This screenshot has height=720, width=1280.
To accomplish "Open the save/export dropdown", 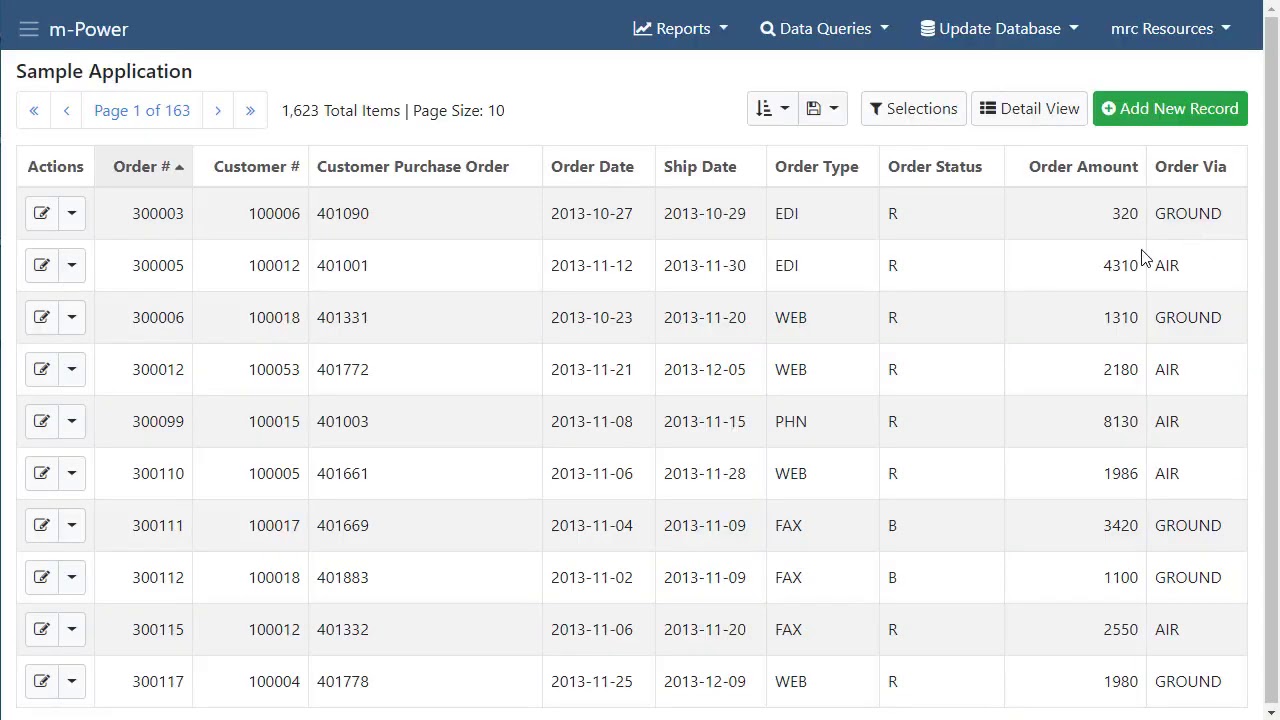I will (x=822, y=109).
